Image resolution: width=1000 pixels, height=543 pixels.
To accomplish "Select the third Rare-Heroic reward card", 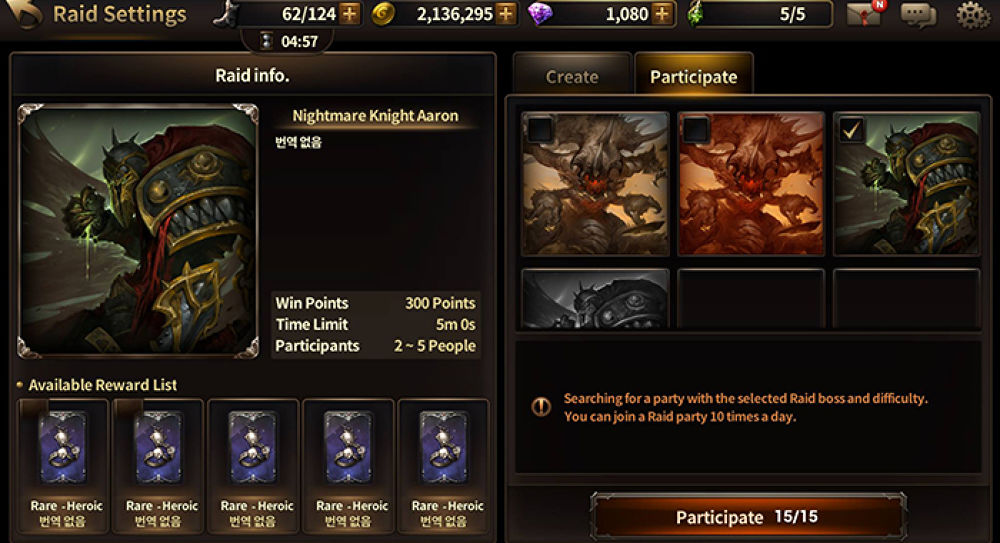I will (x=253, y=466).
